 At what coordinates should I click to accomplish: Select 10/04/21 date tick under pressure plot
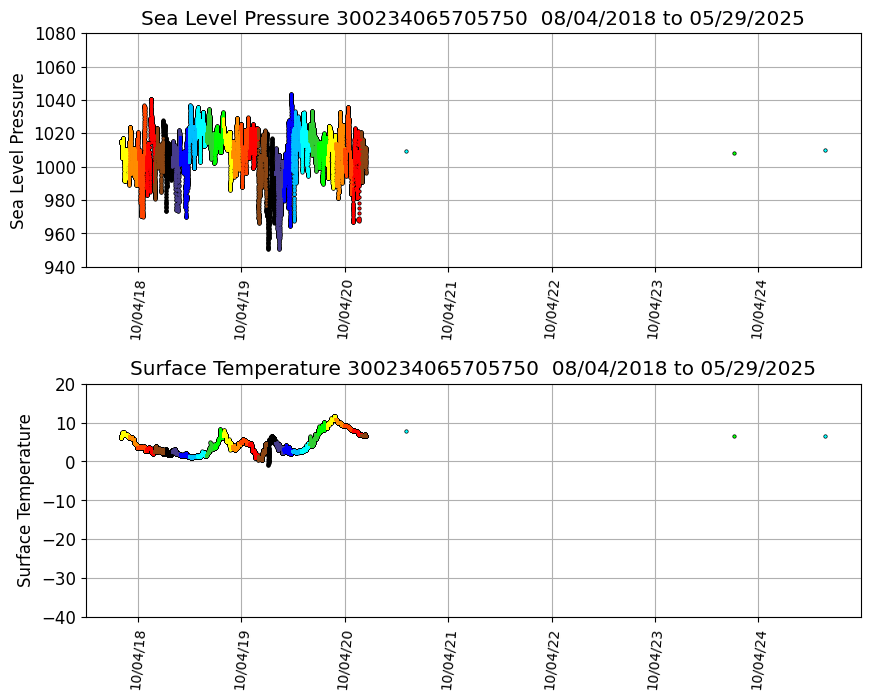pyautogui.click(x=448, y=310)
